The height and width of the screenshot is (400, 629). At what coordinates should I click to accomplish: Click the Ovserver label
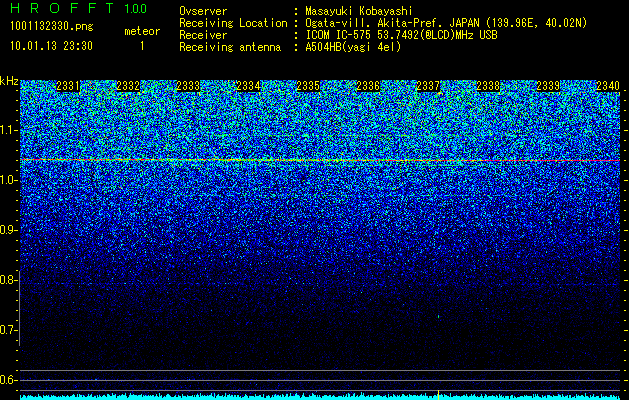[203, 11]
